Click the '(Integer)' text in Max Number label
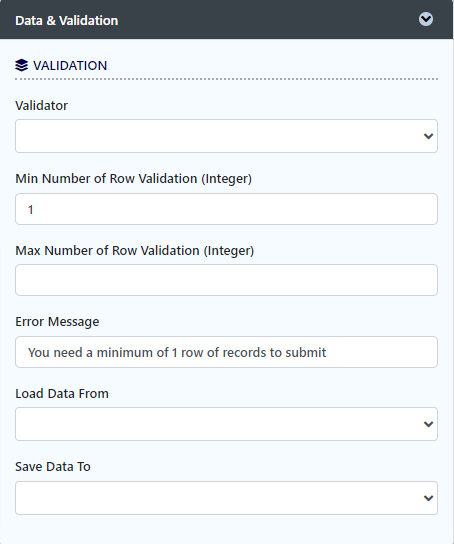Viewport: 454px width, 544px height. coord(229,250)
